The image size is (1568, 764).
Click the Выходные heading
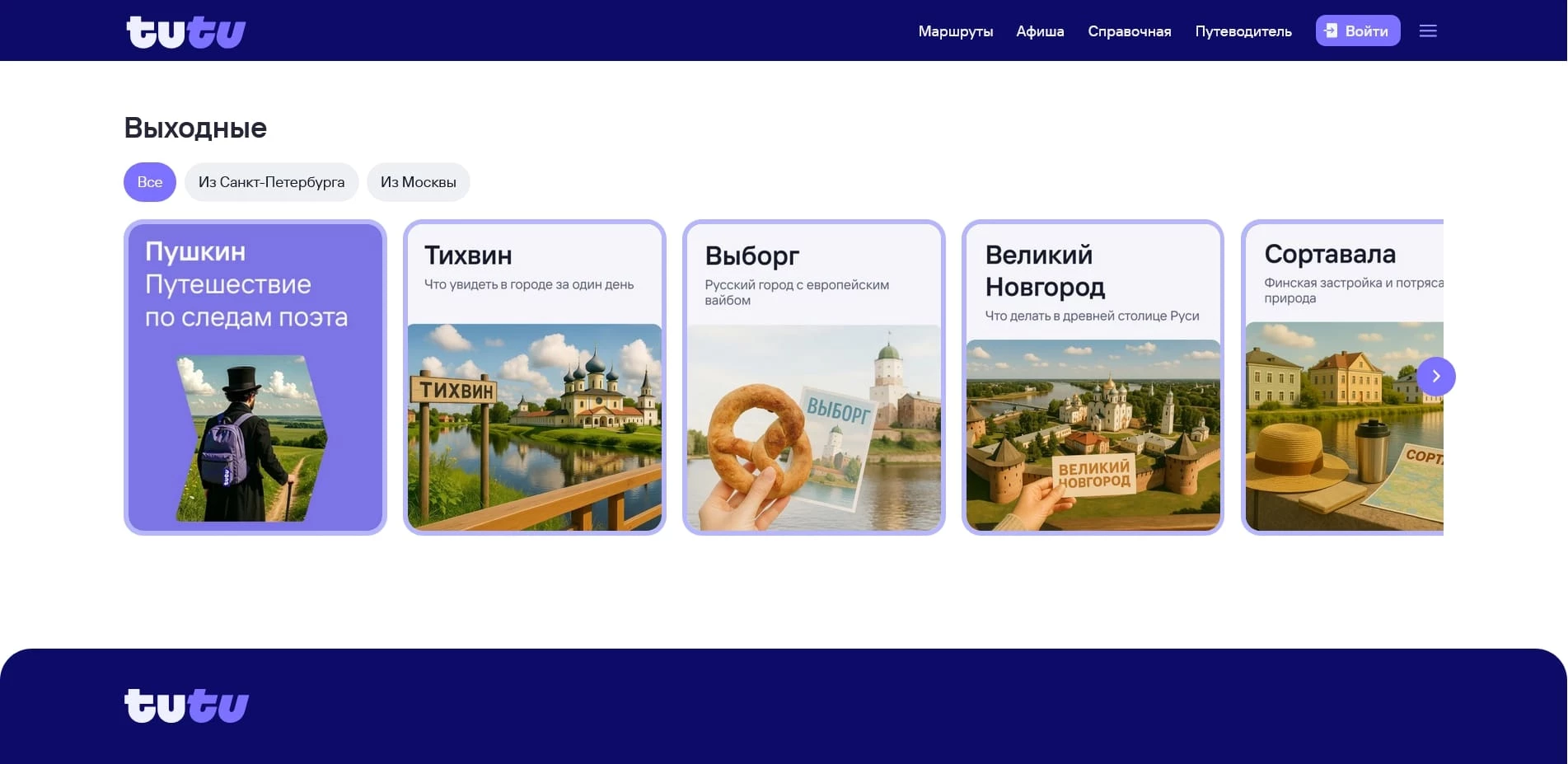click(194, 127)
